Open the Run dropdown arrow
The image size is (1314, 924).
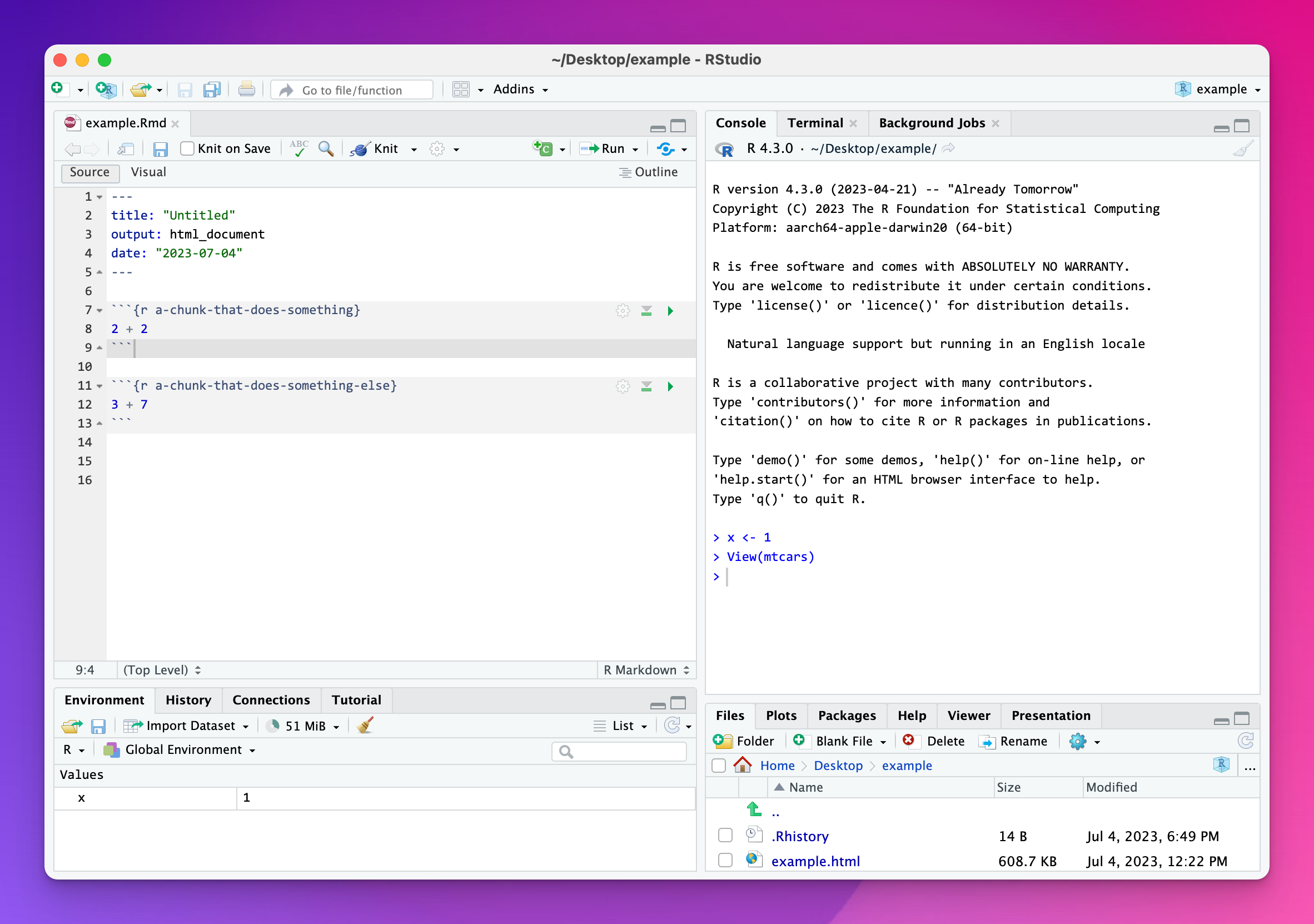pos(635,150)
